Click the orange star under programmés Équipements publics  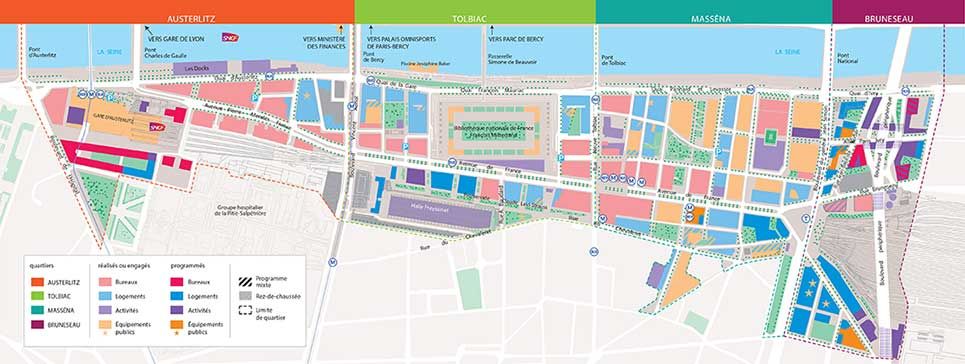177,333
